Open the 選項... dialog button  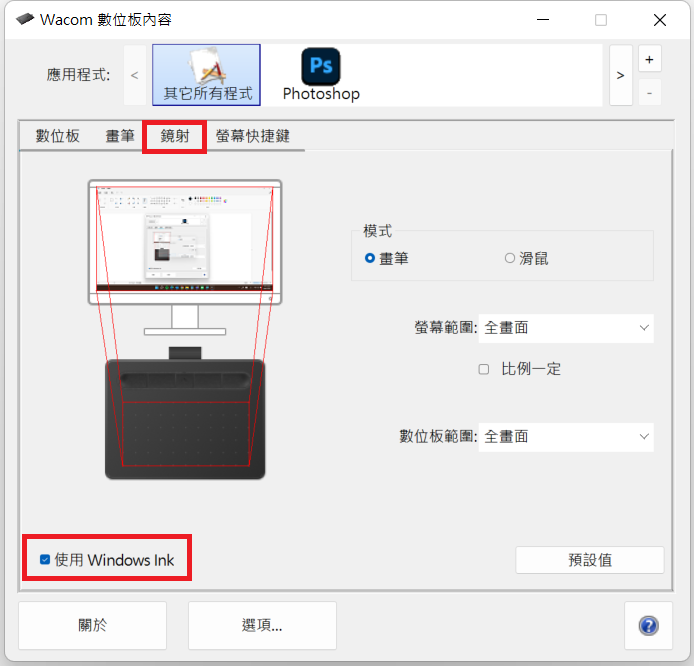pos(262,625)
